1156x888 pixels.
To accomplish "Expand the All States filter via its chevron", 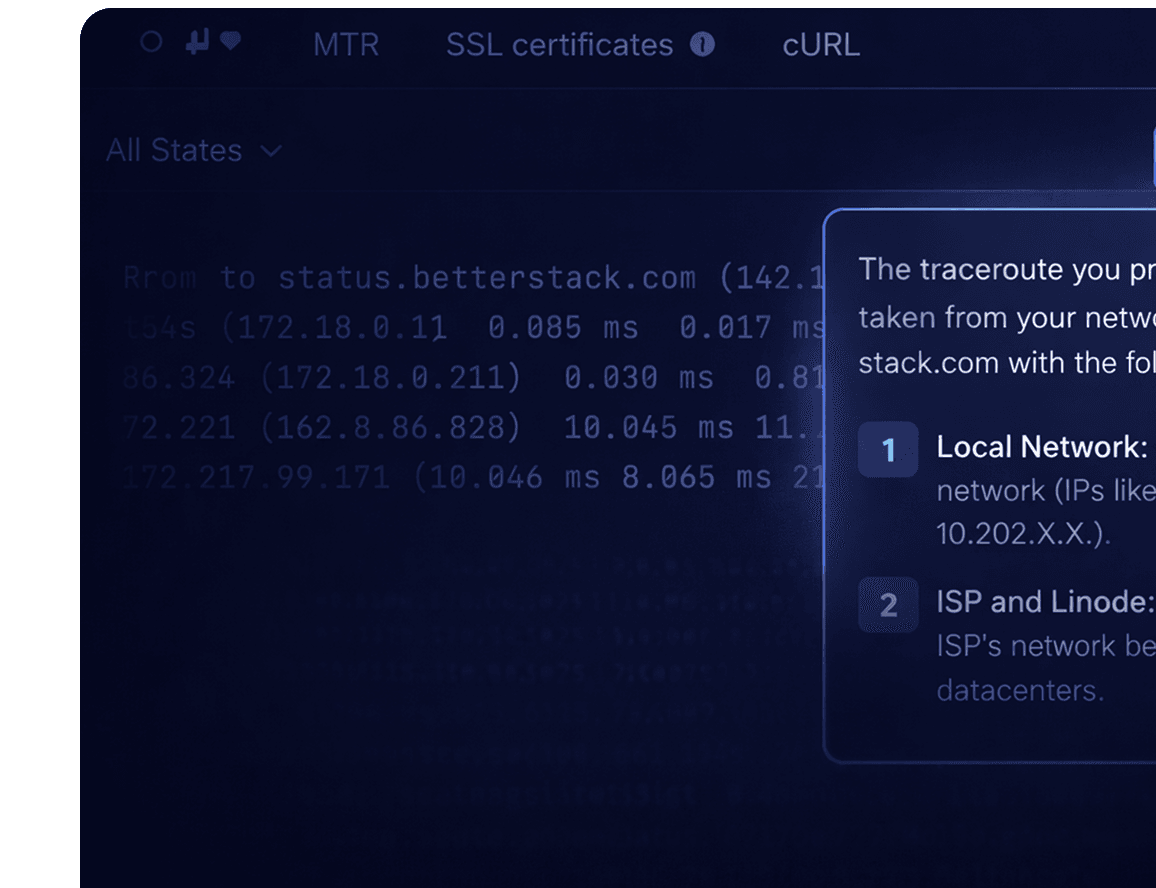I will pyautogui.click(x=270, y=151).
